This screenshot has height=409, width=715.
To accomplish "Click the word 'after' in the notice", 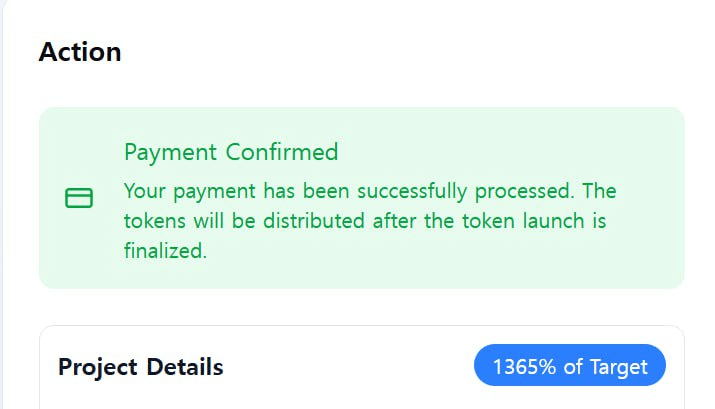I will (394, 221).
